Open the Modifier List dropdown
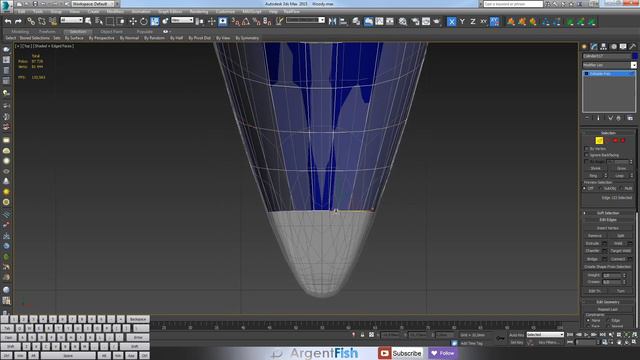 click(609, 65)
